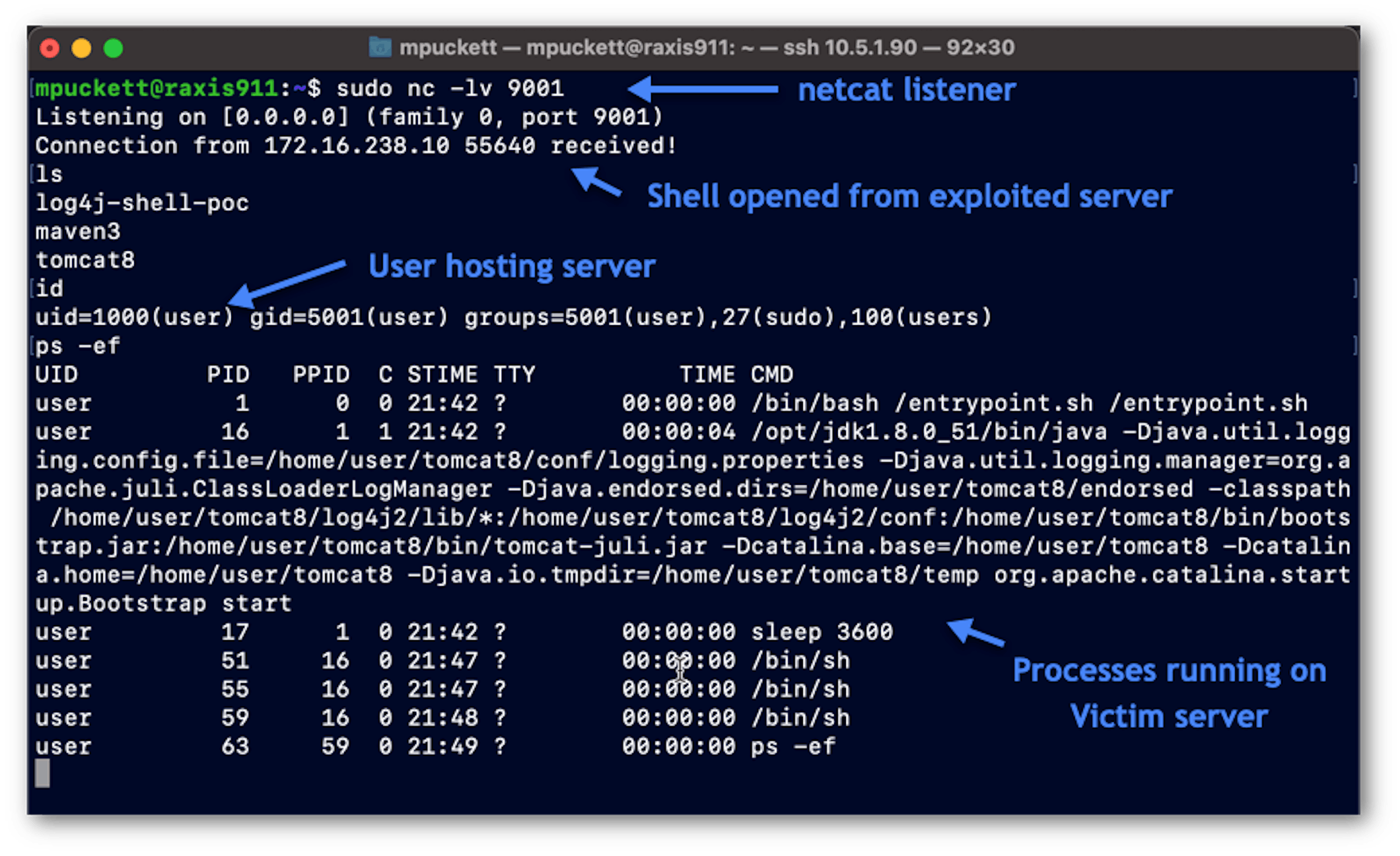The image size is (1400, 856).
Task: Click '/bin/sh' in the PID 55 row
Action: click(801, 688)
